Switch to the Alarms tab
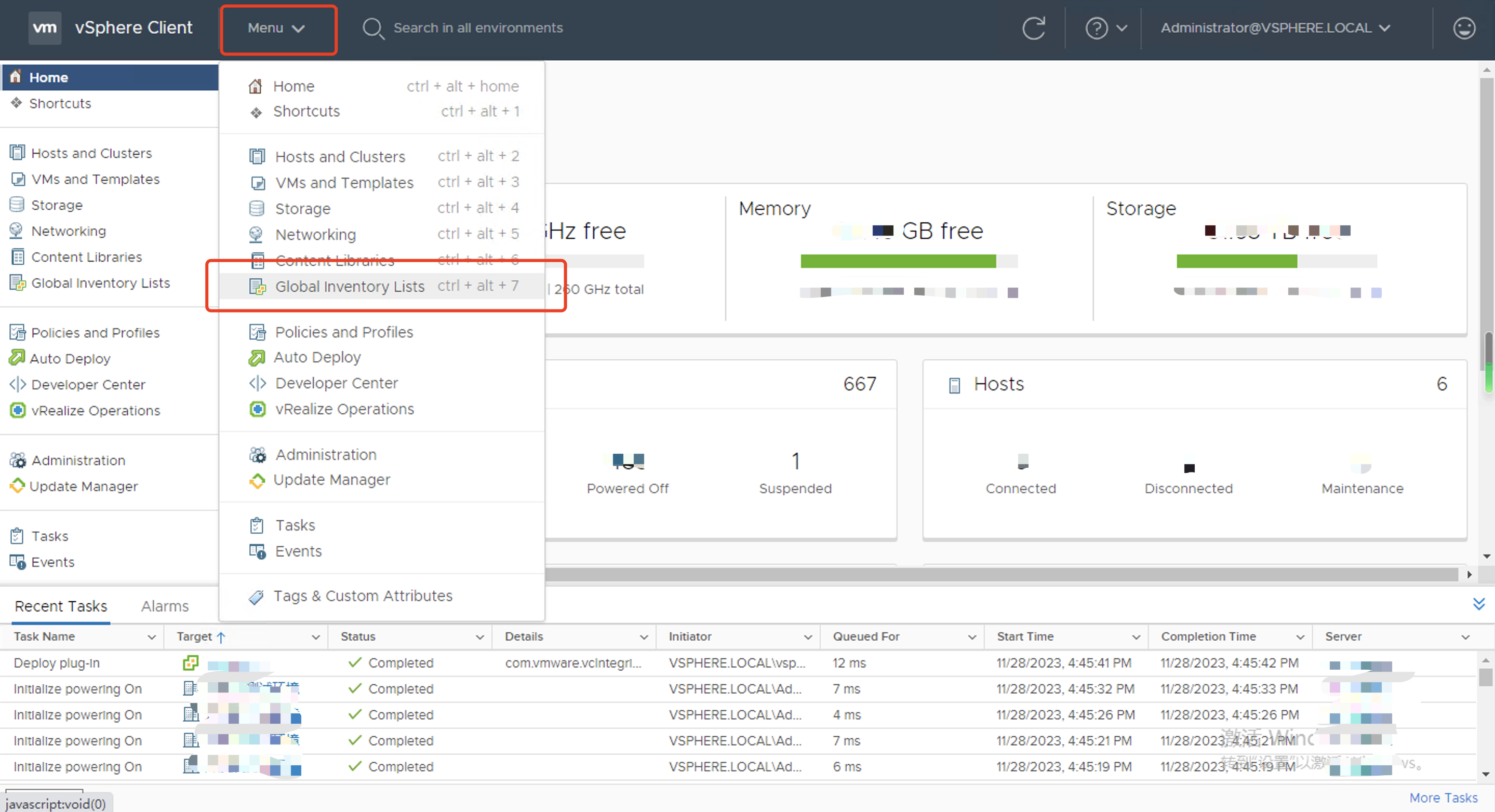1495x812 pixels. click(165, 606)
